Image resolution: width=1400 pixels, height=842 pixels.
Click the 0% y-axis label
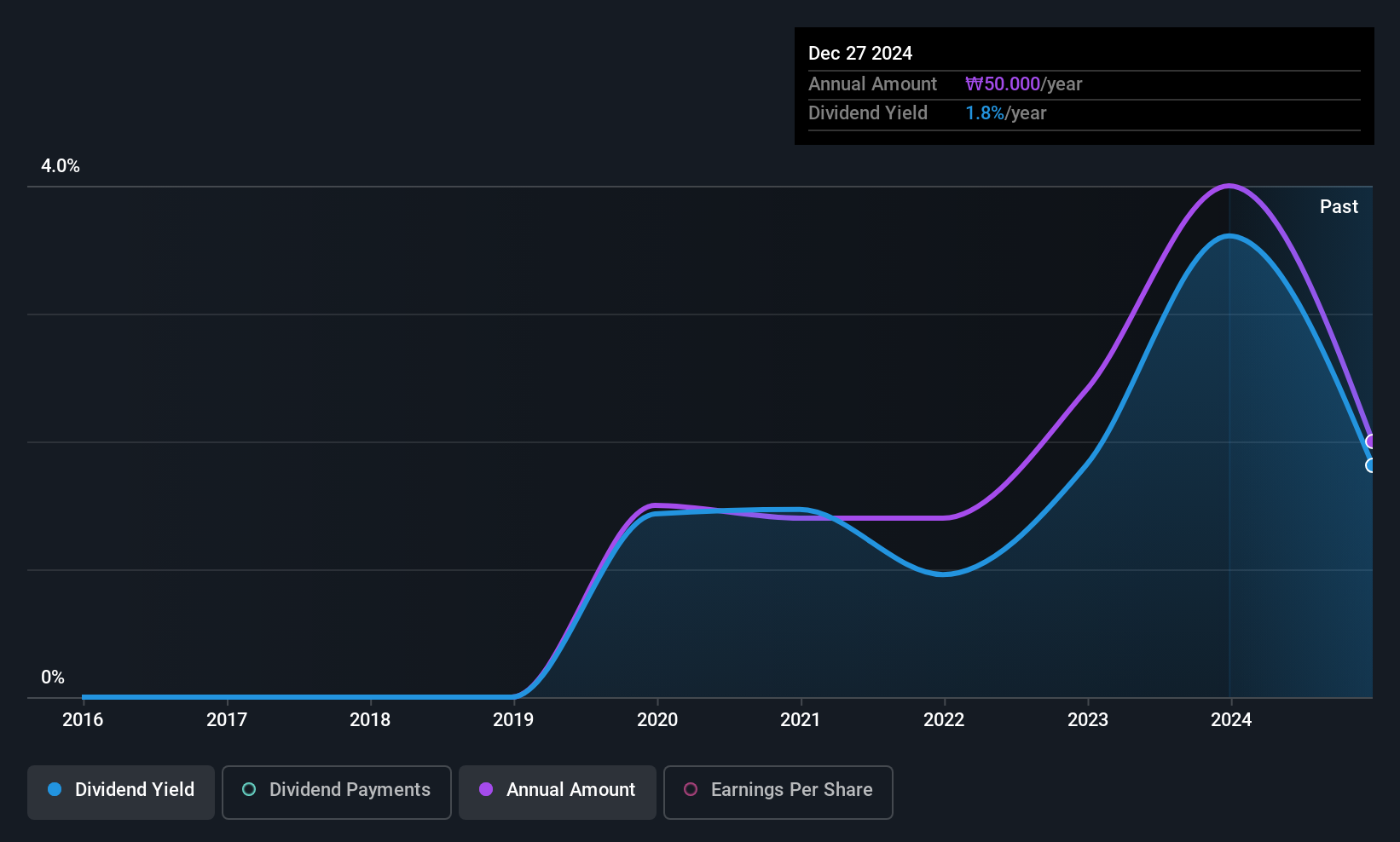[x=53, y=678]
